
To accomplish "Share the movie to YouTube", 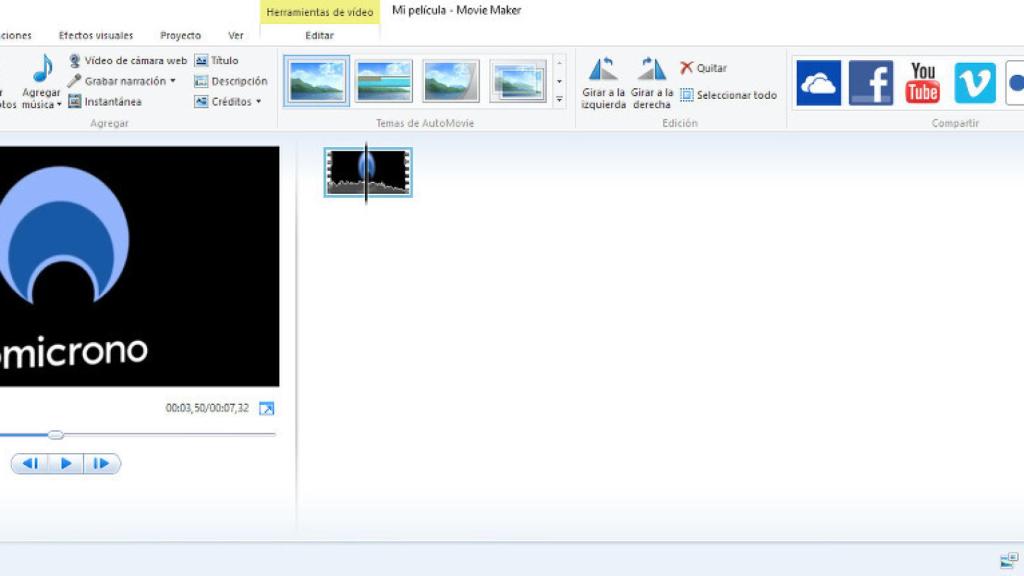I will (922, 83).
